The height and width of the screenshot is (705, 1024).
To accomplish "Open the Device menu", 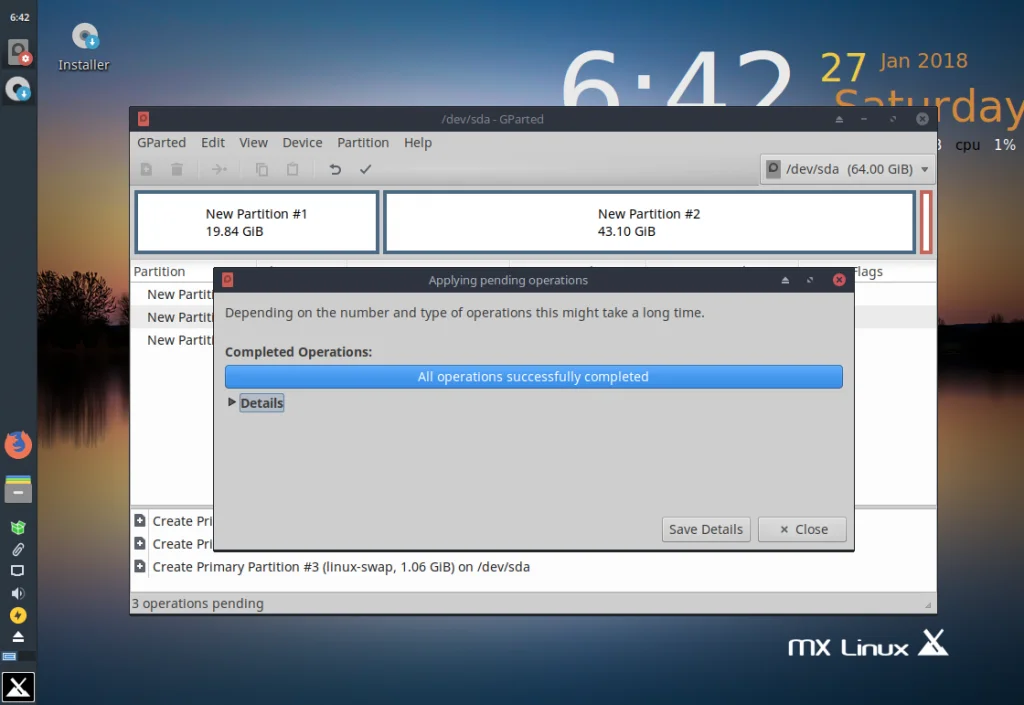I will (x=302, y=142).
